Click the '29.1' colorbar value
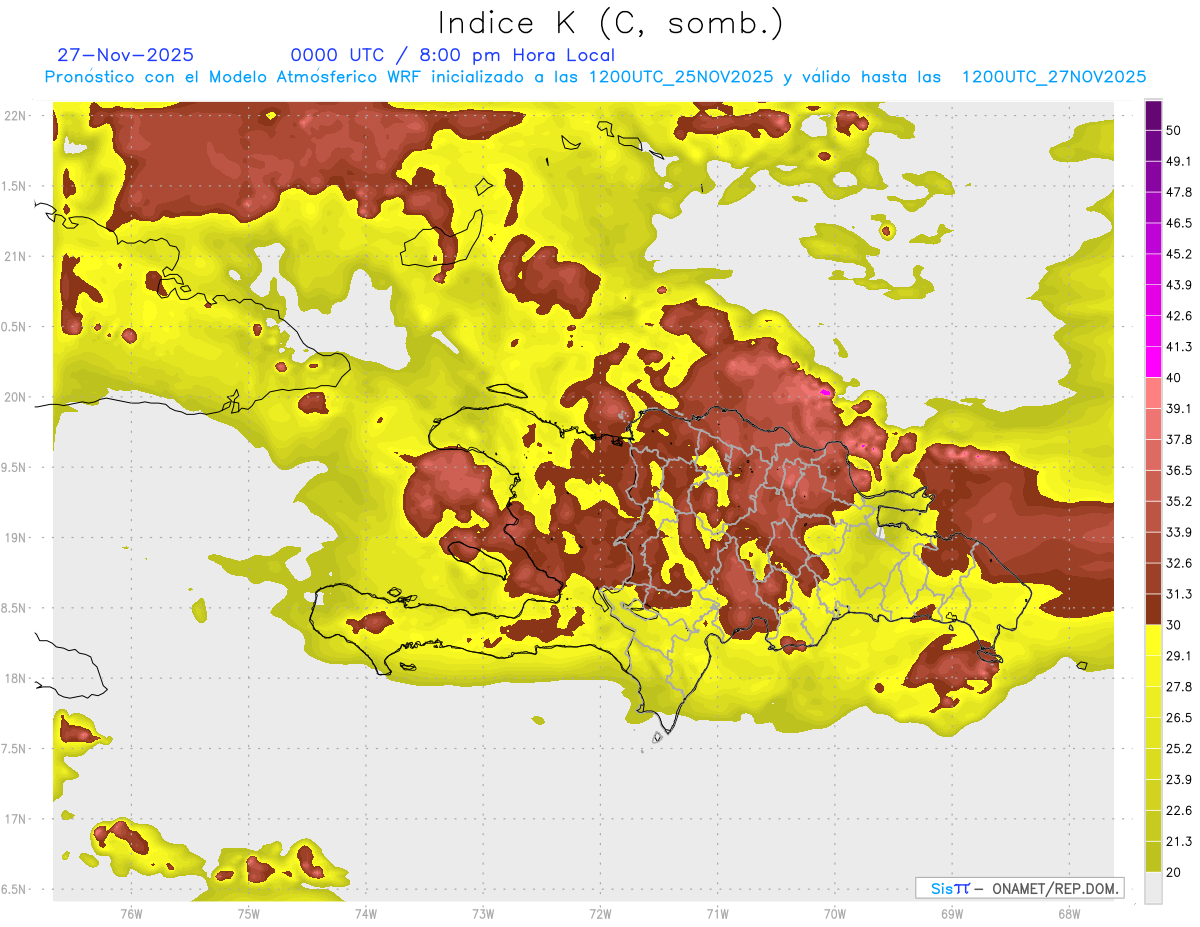1200x927 pixels. (x=1179, y=656)
